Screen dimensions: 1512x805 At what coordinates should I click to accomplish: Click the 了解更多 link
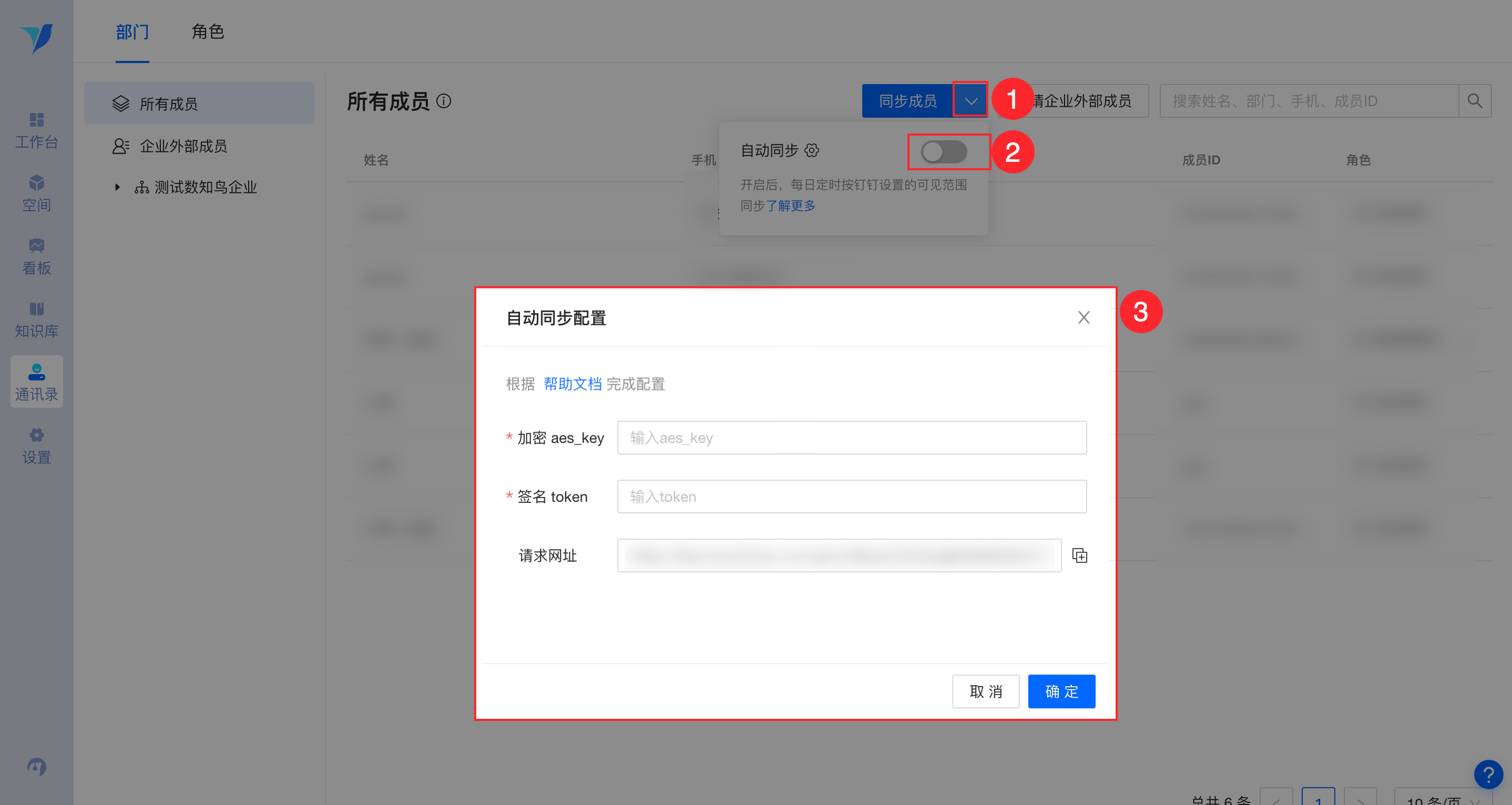tap(790, 205)
